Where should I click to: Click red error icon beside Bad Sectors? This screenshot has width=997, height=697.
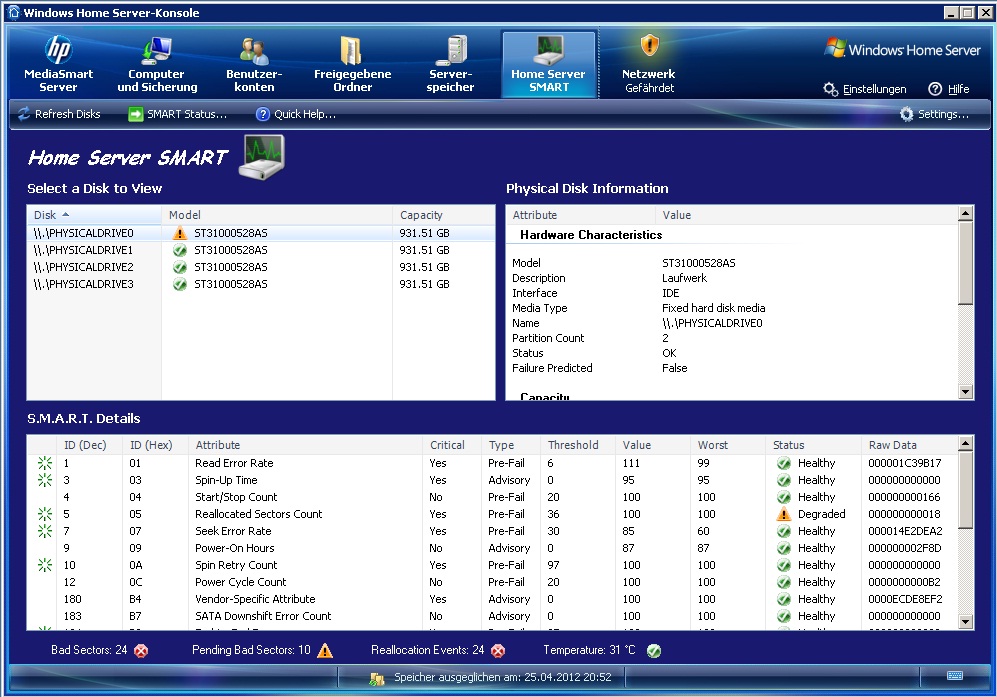(x=141, y=651)
